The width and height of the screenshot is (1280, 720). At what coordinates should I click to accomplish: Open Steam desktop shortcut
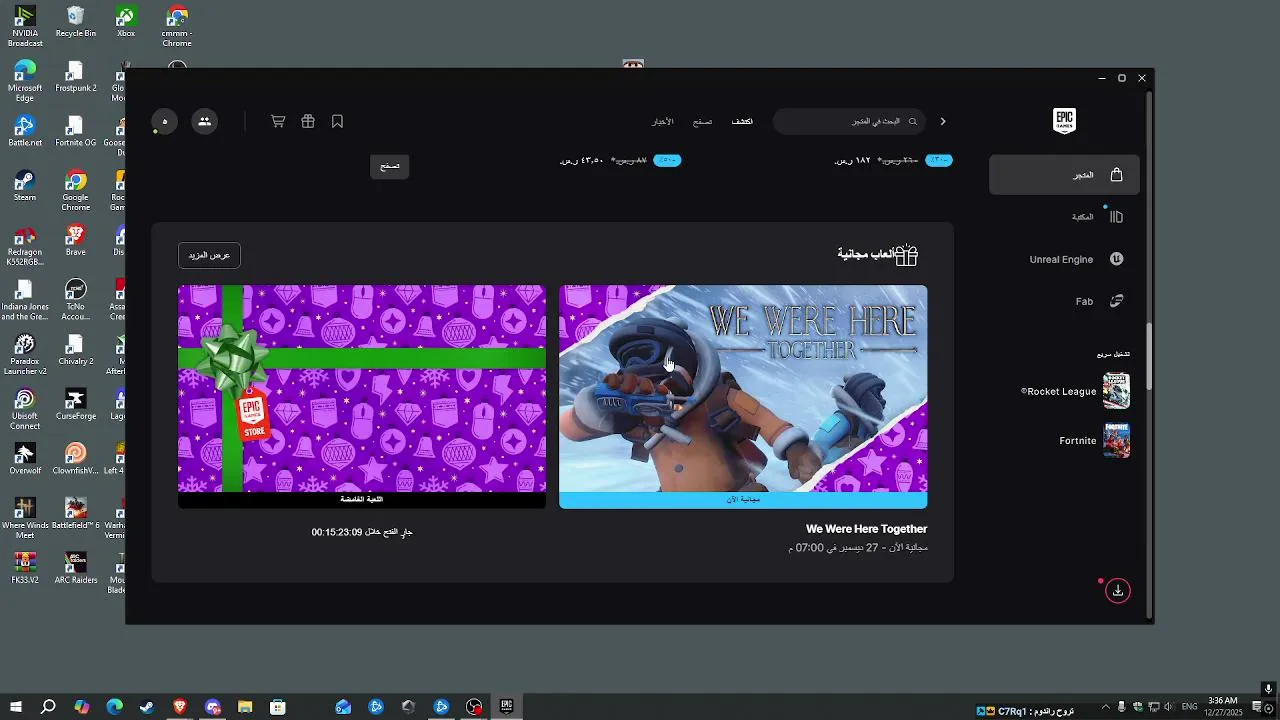click(25, 186)
